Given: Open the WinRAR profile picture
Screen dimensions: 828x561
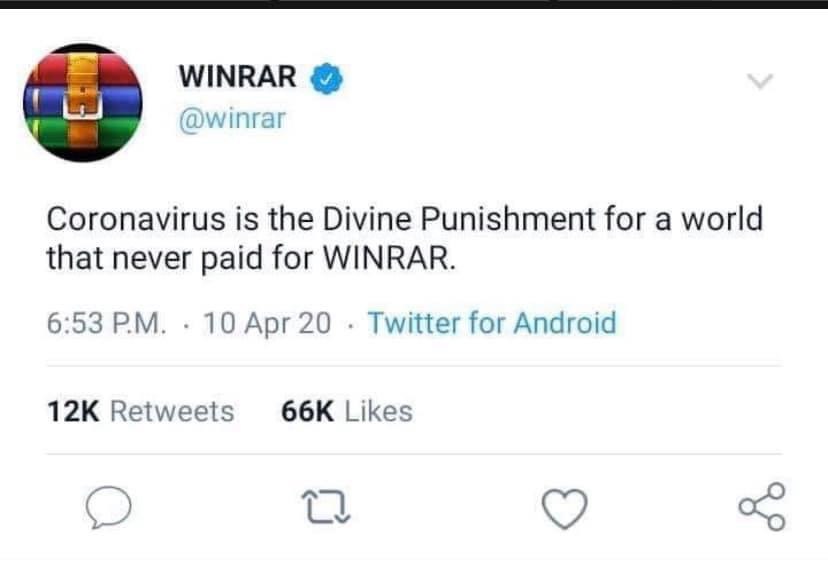Looking at the screenshot, I should [83, 102].
